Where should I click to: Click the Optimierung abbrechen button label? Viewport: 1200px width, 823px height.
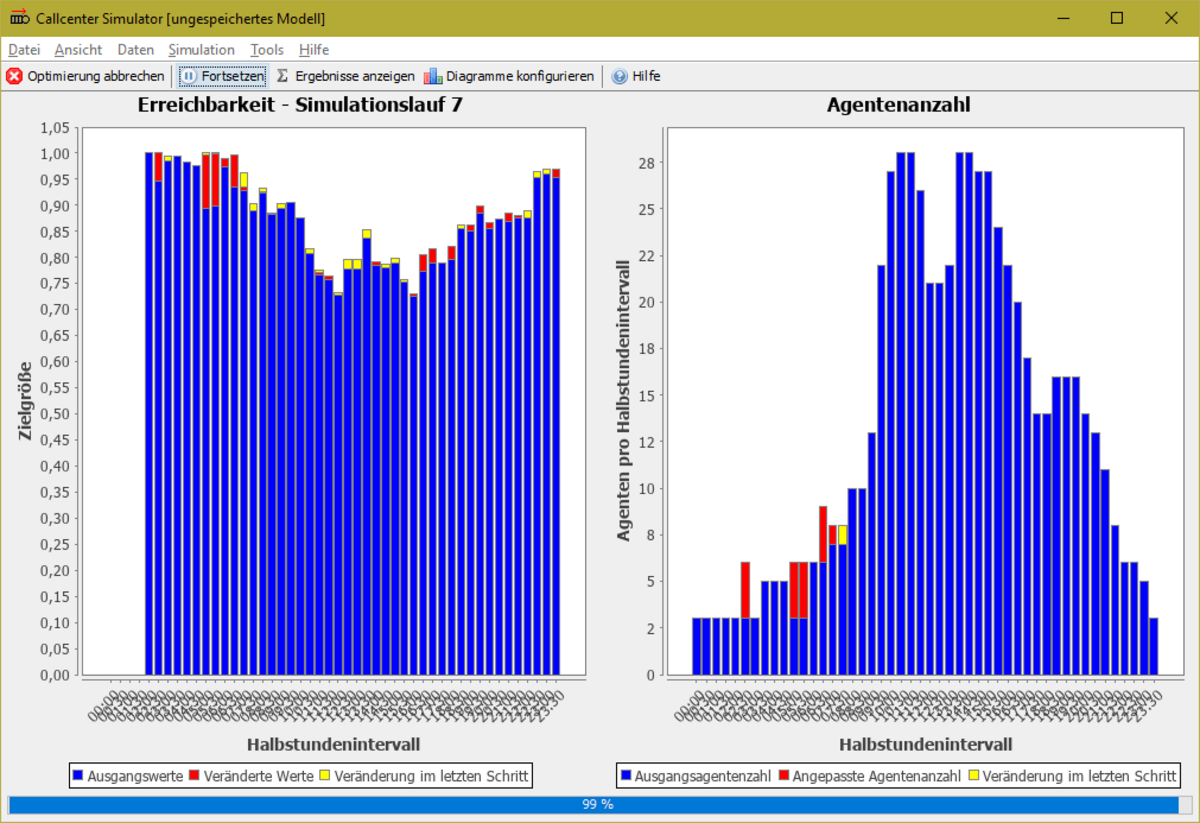(96, 76)
